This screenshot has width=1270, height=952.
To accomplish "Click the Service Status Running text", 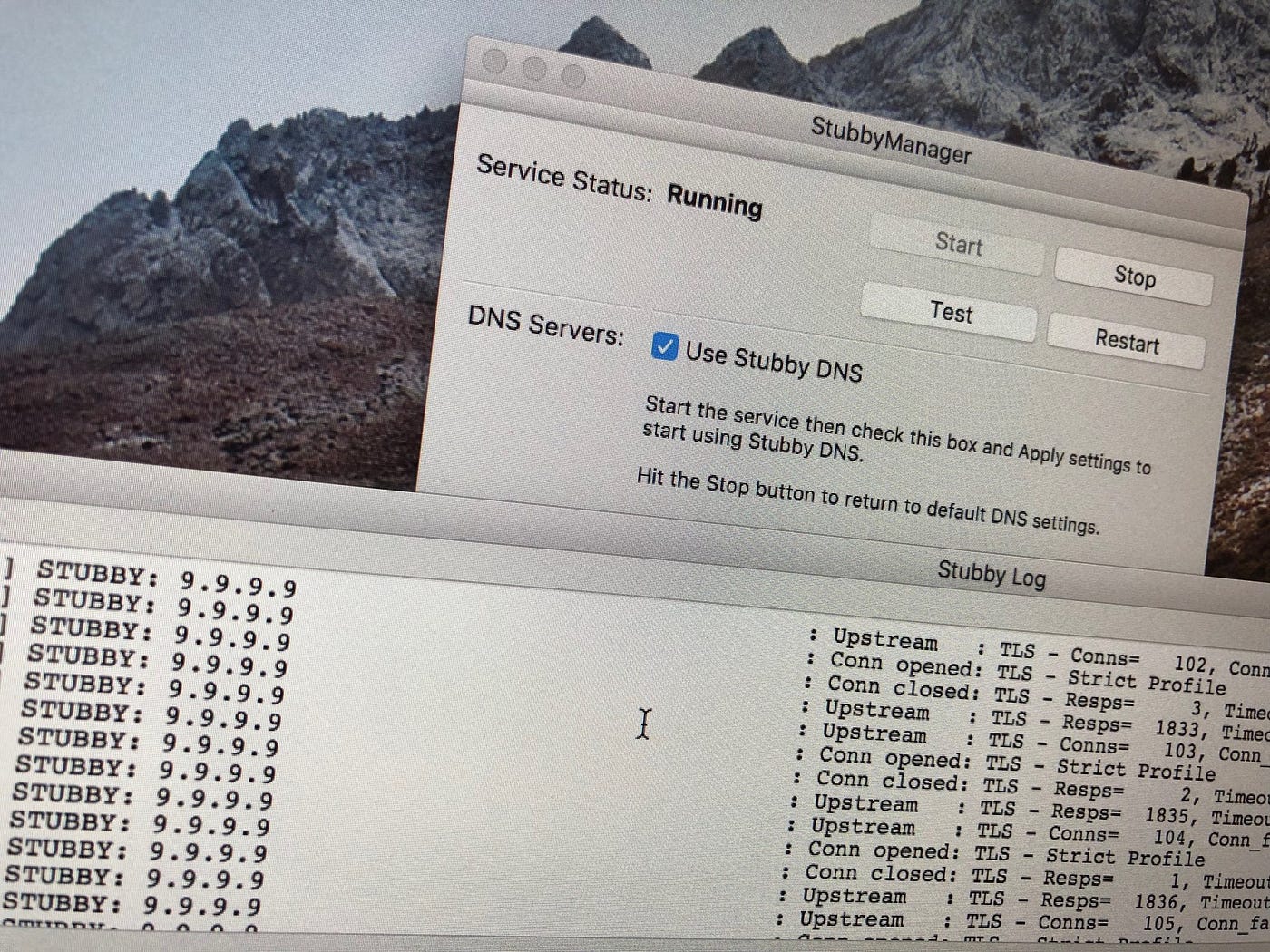I will [x=714, y=200].
